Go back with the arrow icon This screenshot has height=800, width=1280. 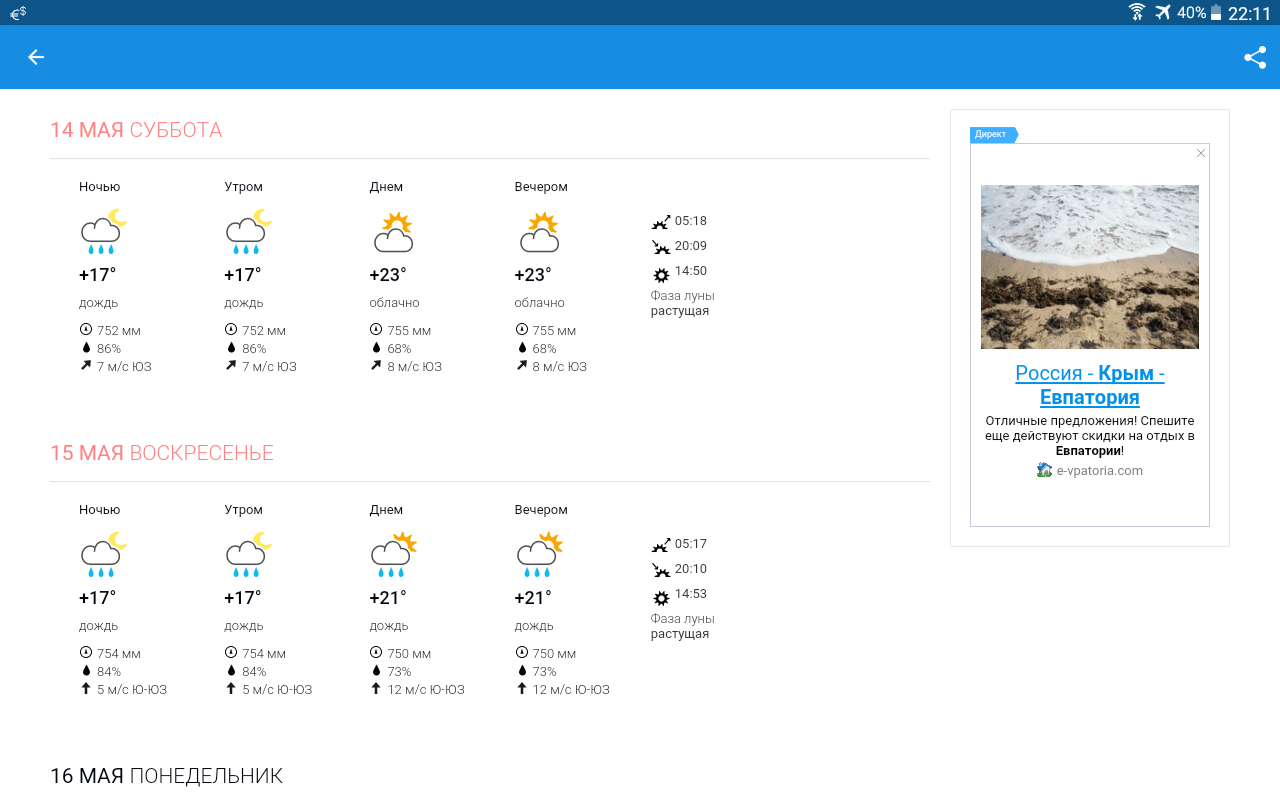point(36,57)
